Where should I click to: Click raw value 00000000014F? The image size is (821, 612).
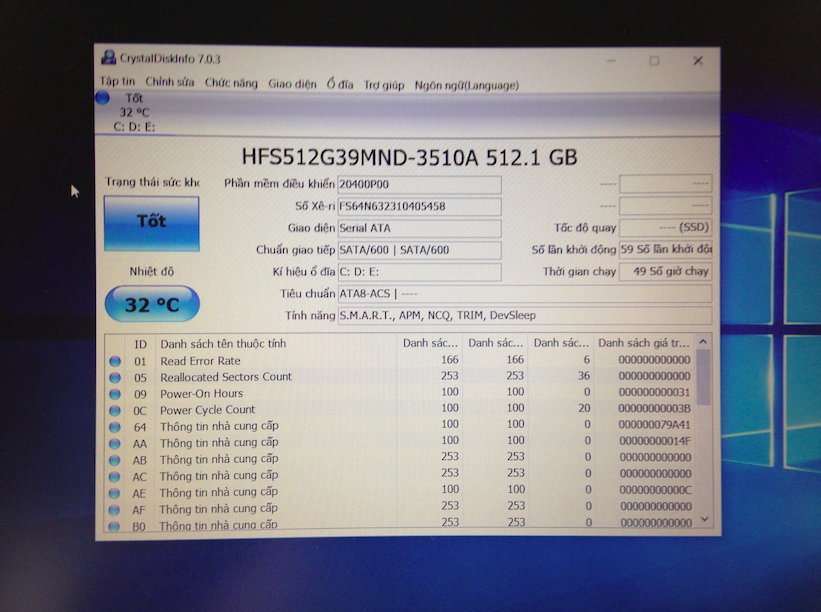point(655,441)
